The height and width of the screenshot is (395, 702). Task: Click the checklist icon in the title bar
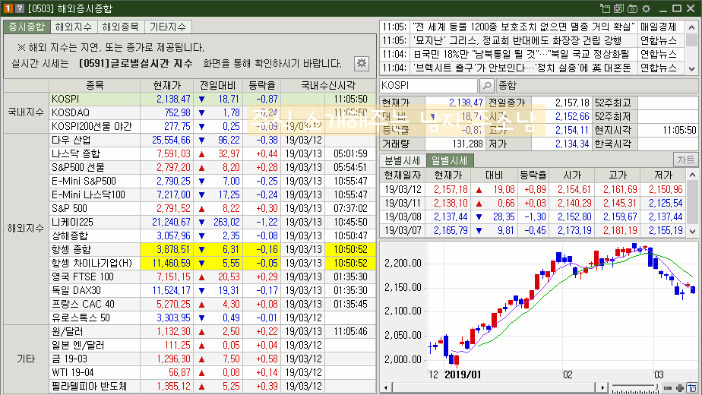click(x=619, y=8)
